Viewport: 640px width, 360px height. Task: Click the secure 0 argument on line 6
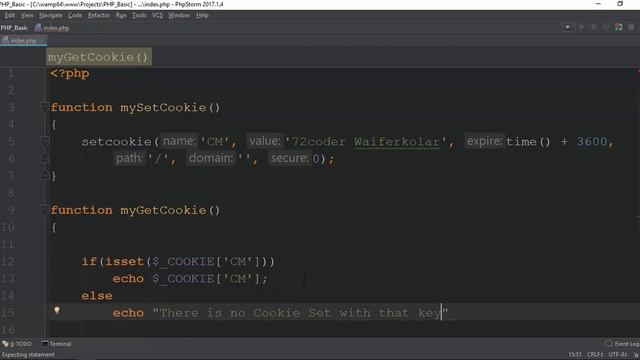(x=316, y=158)
